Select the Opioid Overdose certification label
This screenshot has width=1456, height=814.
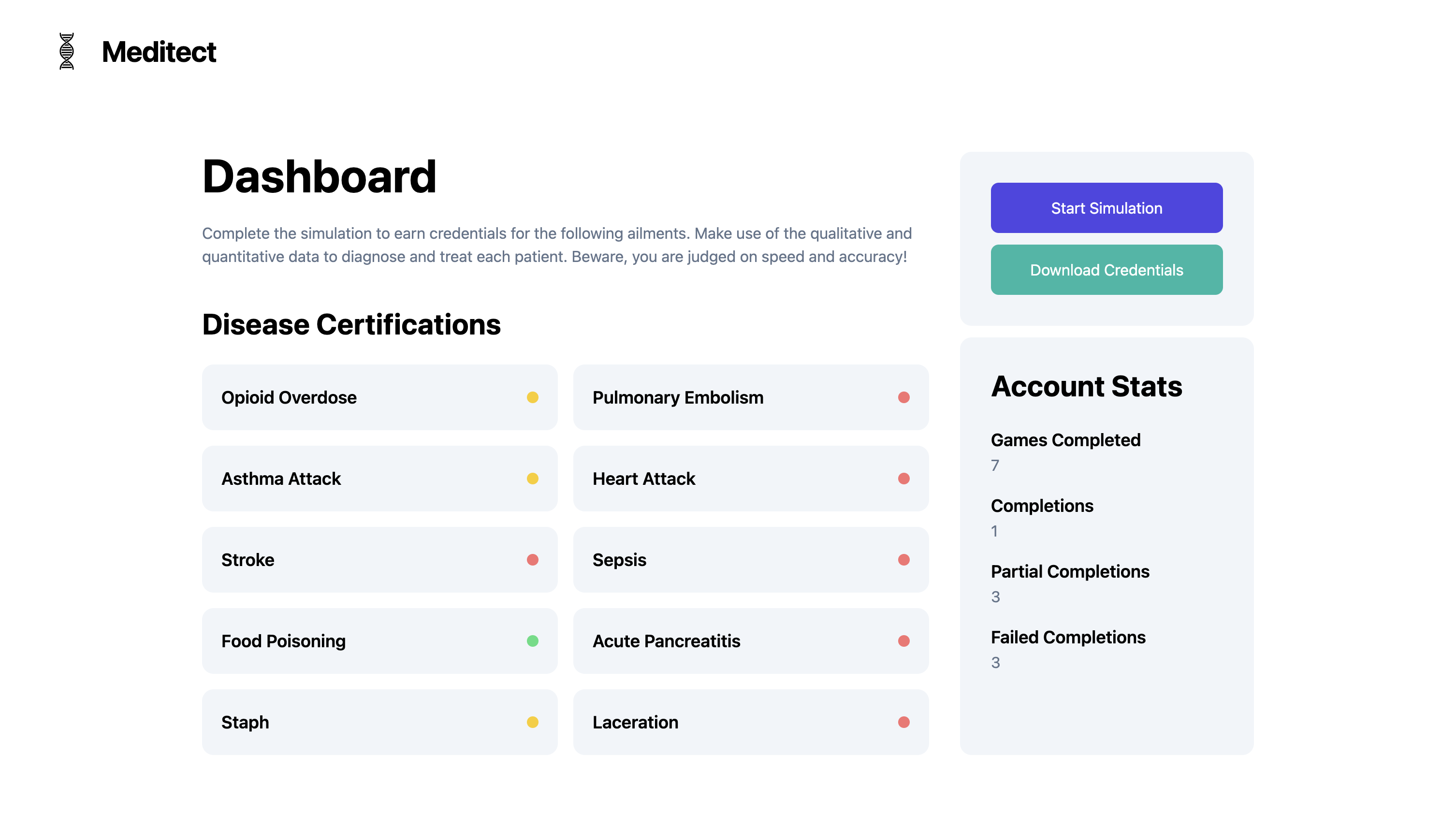[289, 397]
